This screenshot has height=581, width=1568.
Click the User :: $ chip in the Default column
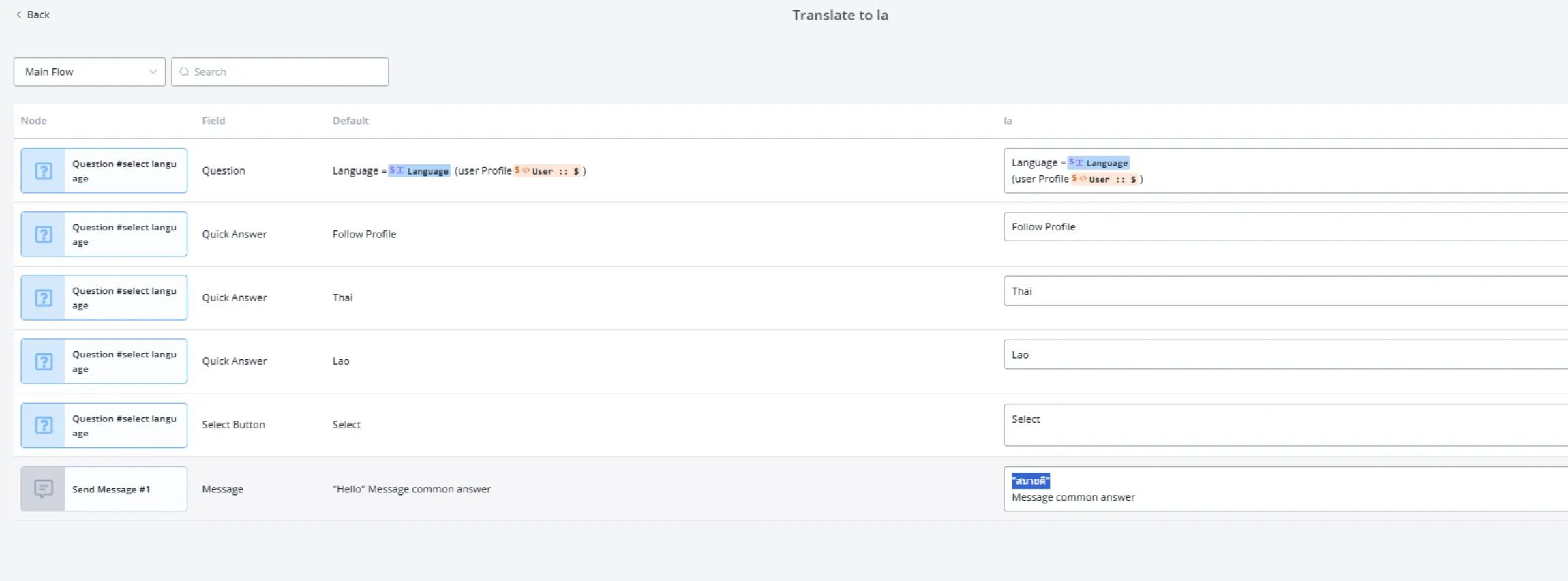[x=547, y=170]
